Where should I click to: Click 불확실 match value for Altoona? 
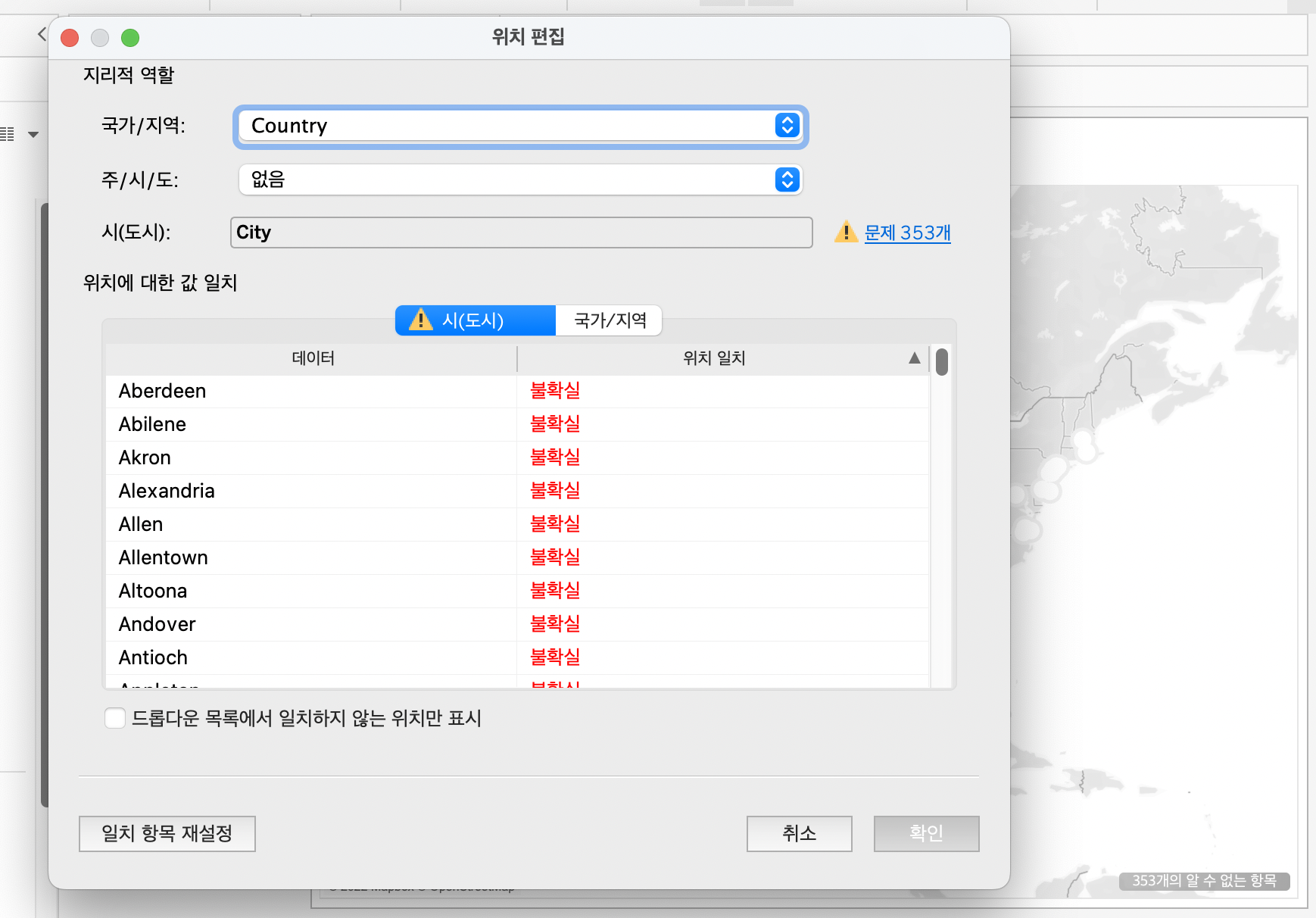(555, 591)
